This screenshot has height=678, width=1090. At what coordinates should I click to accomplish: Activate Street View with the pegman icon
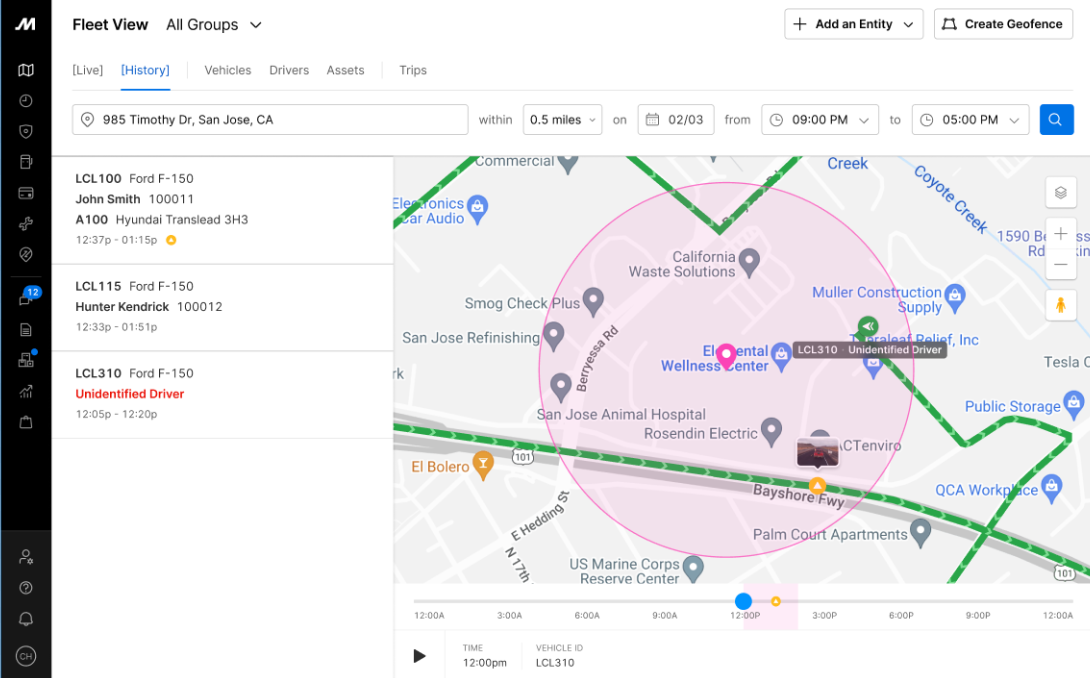1060,305
